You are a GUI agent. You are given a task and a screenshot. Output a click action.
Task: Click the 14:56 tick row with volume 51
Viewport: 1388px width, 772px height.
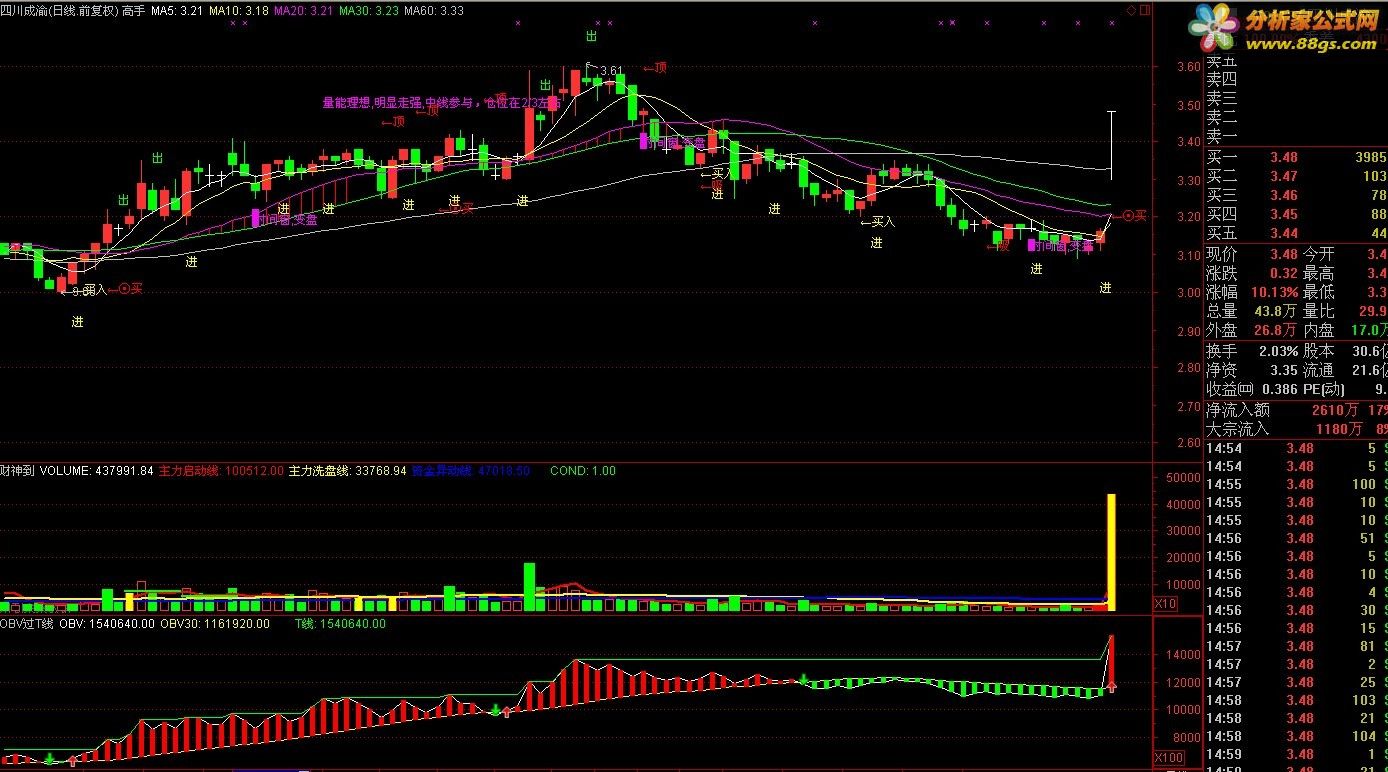tap(1296, 538)
